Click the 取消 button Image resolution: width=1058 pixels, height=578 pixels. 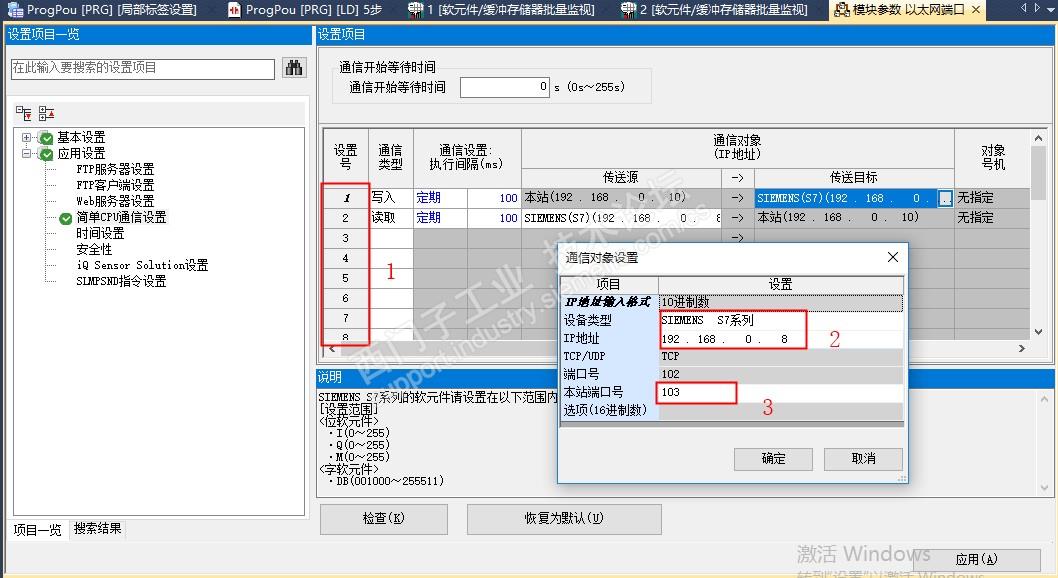click(863, 459)
